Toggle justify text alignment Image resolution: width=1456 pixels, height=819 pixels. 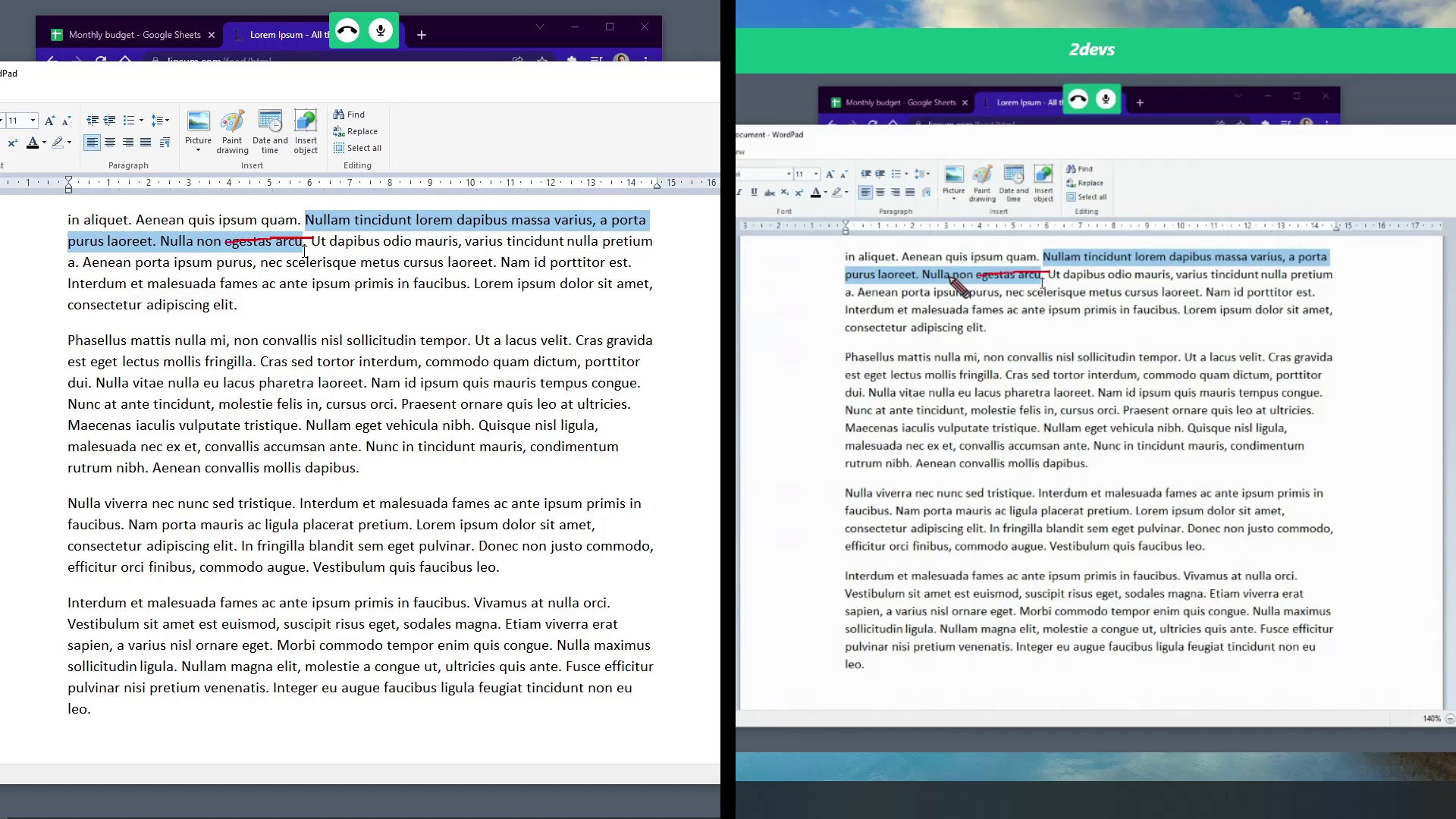(x=146, y=143)
